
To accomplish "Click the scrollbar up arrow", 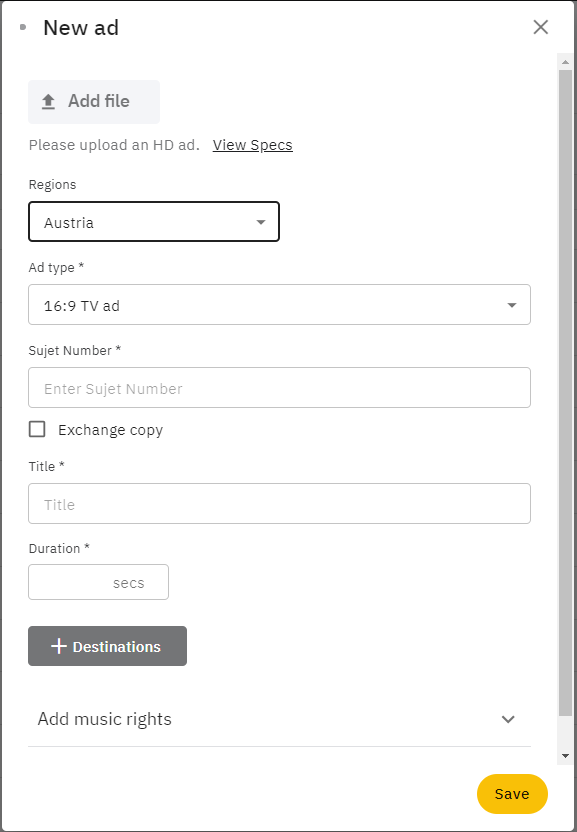I will [x=565, y=62].
